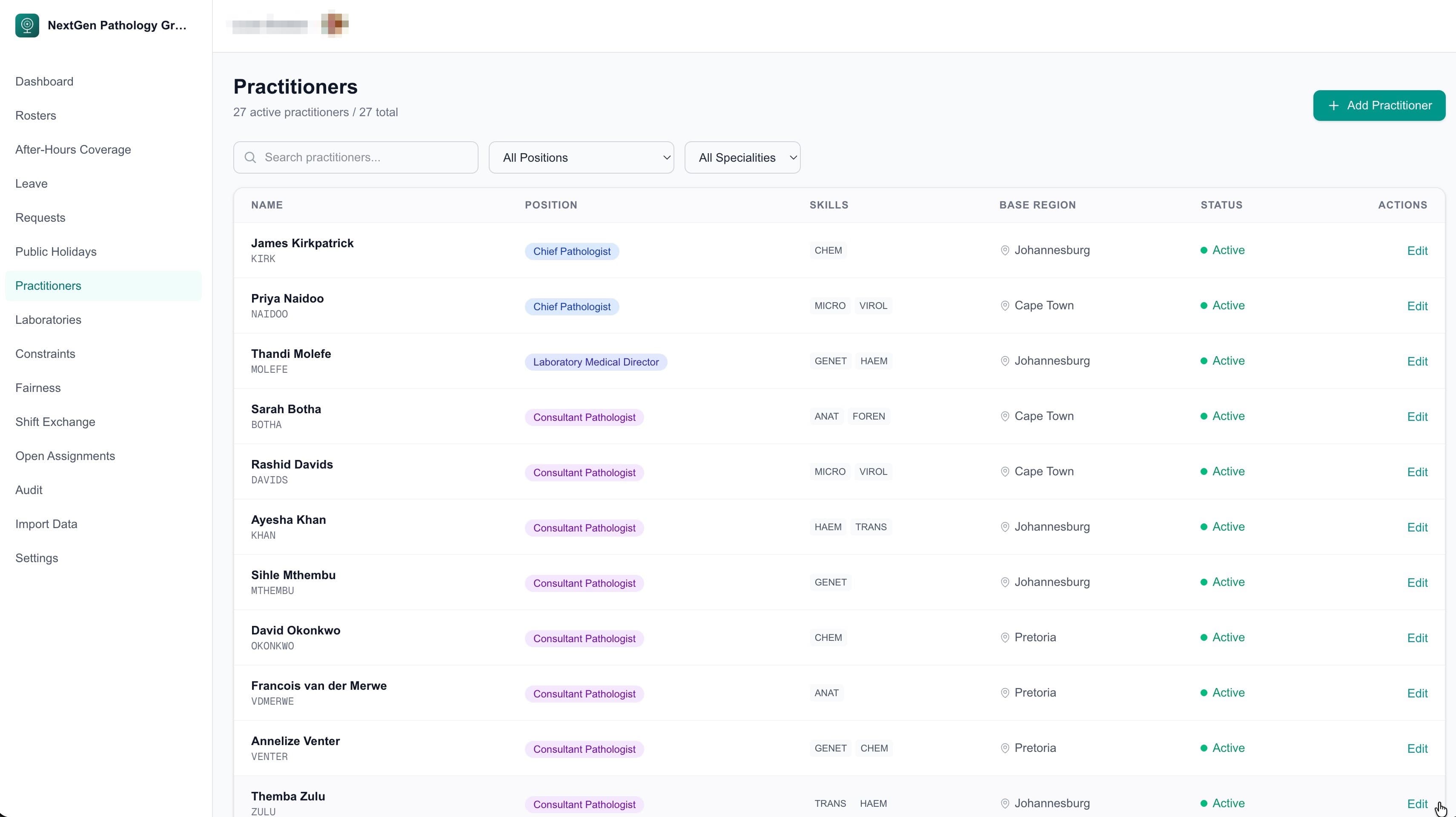
Task: Click Priya Naidoo's green Active status dot
Action: coord(1204,306)
